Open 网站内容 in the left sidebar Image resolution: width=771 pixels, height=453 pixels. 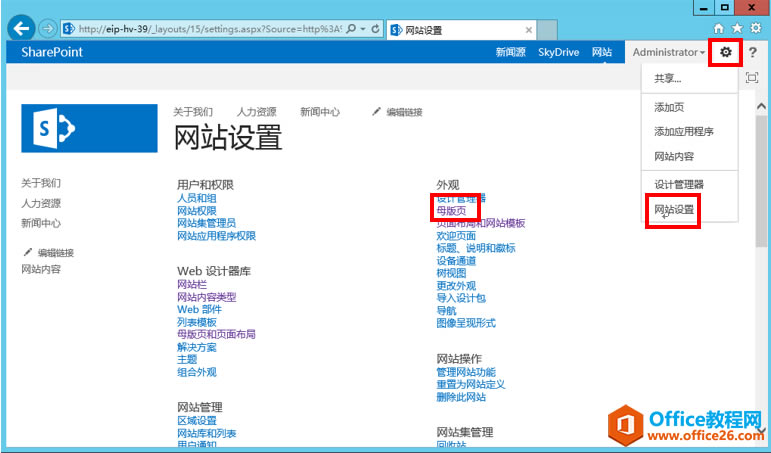point(41,269)
